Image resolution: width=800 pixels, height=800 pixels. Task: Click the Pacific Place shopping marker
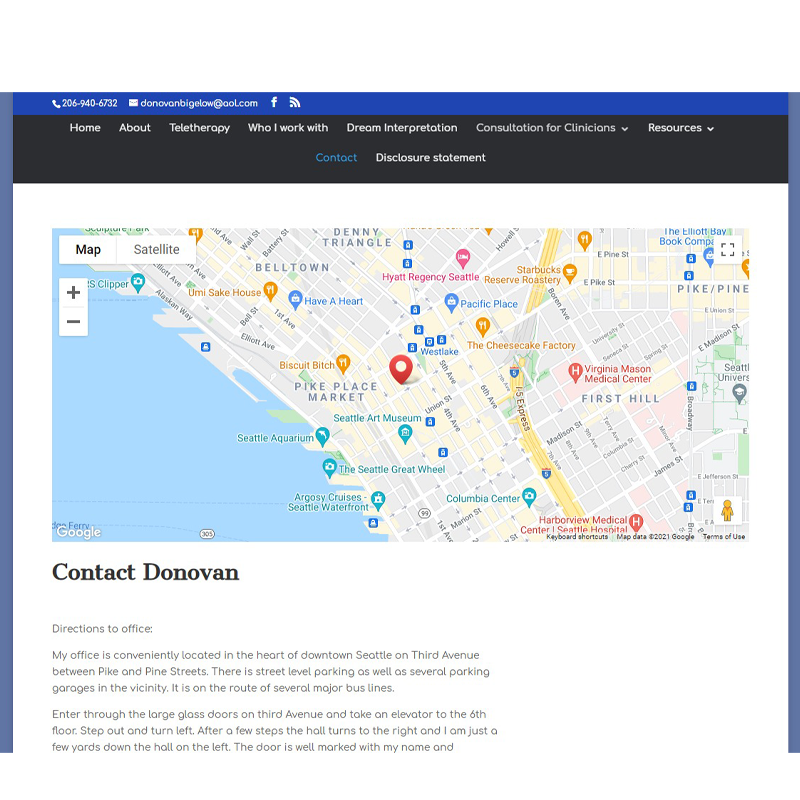pos(451,303)
